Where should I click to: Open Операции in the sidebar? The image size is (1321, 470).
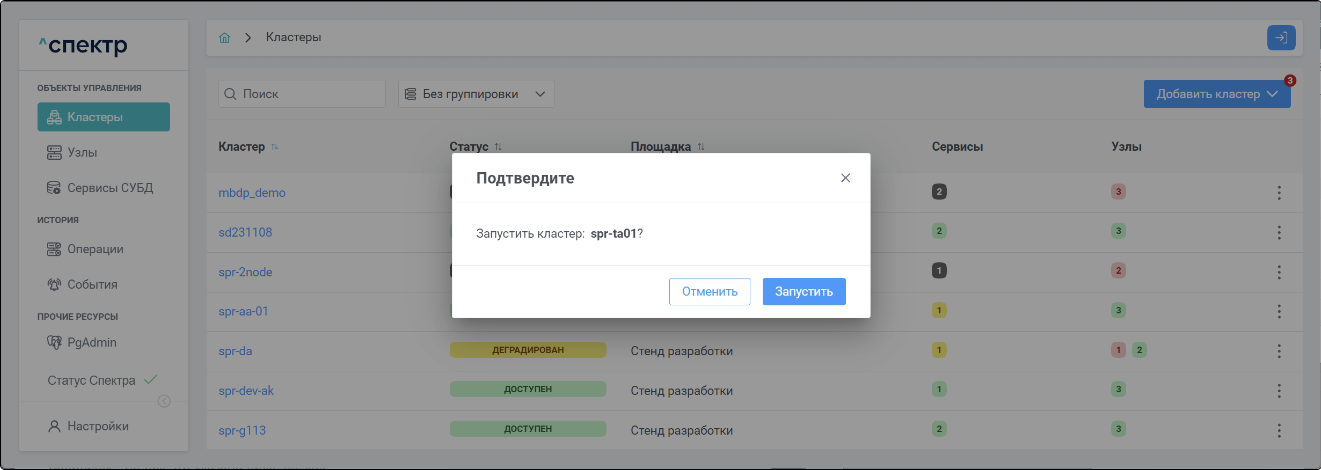(x=95, y=249)
